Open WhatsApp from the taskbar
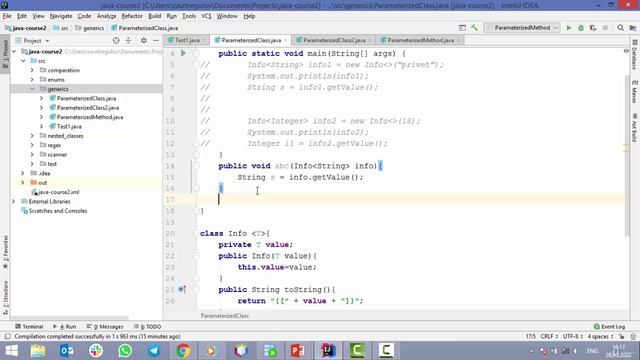Image resolution: width=640 pixels, height=360 pixels. point(125,351)
